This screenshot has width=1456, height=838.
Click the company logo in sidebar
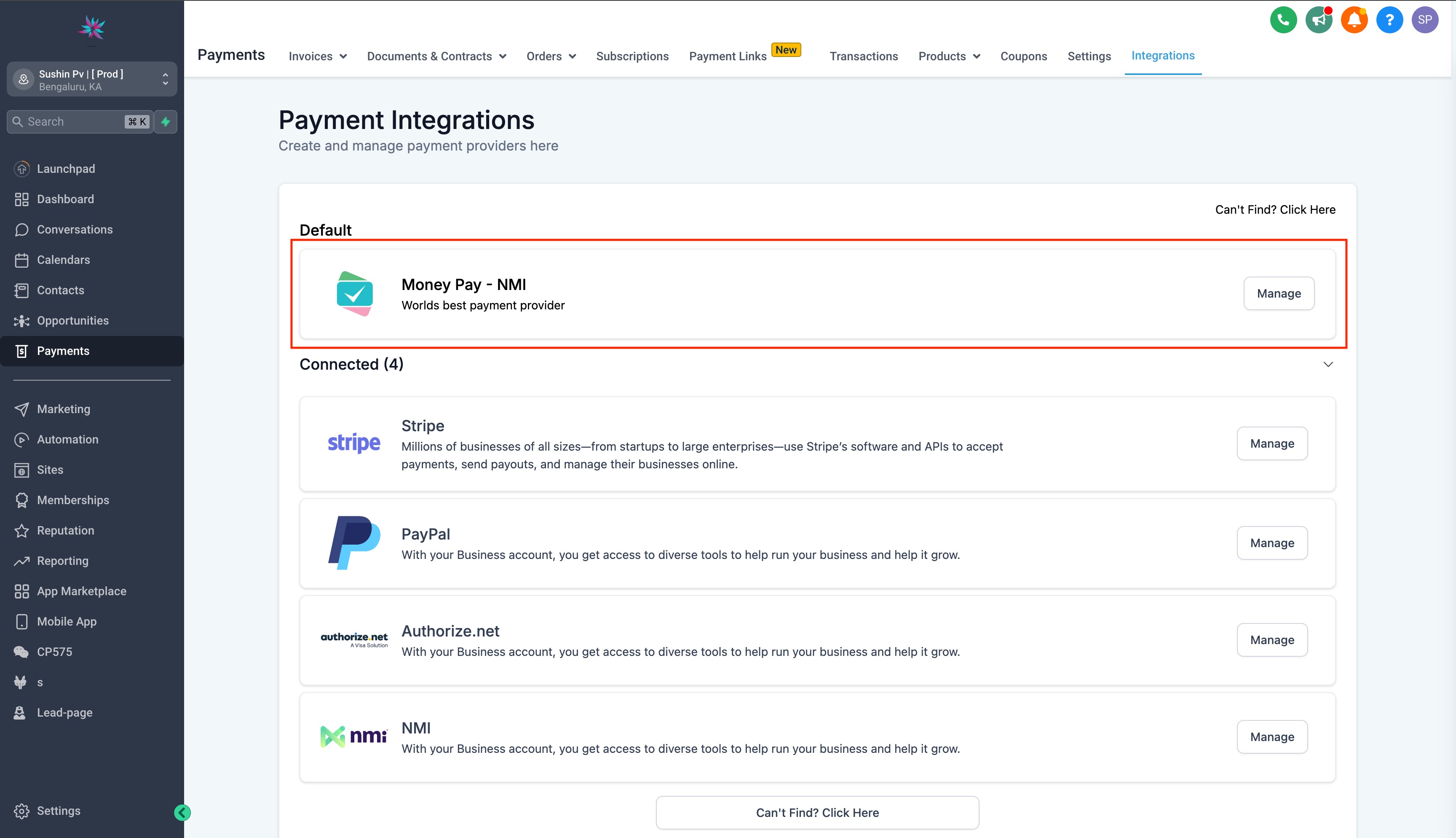(92, 28)
